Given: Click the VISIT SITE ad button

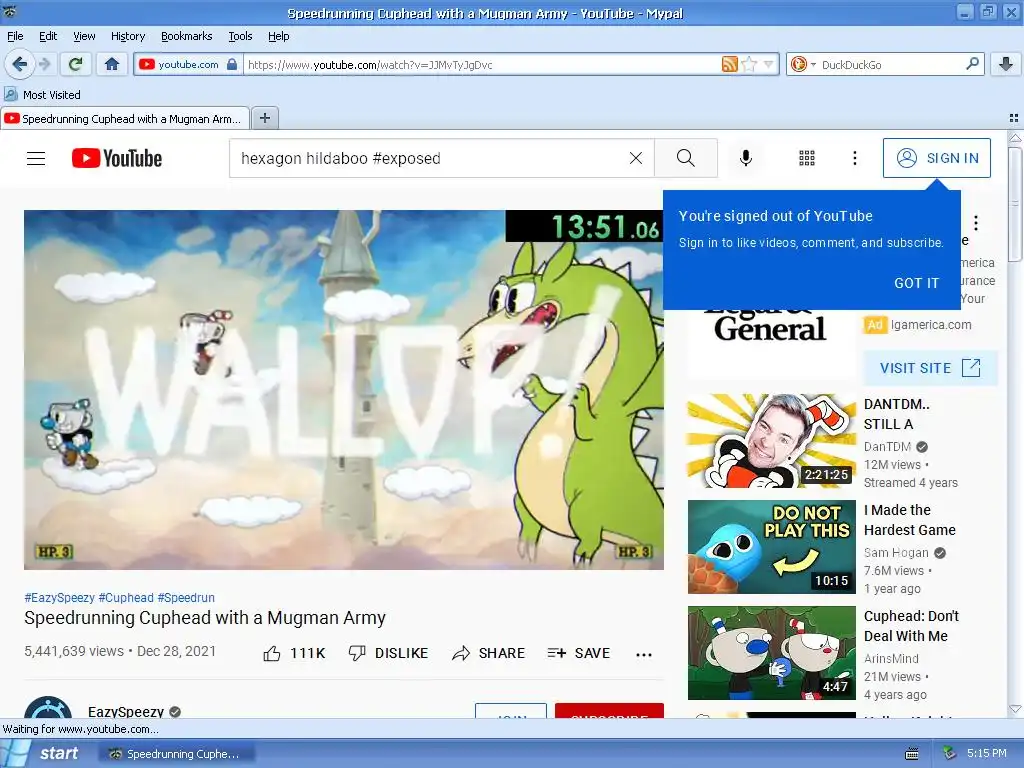Looking at the screenshot, I should (x=931, y=368).
